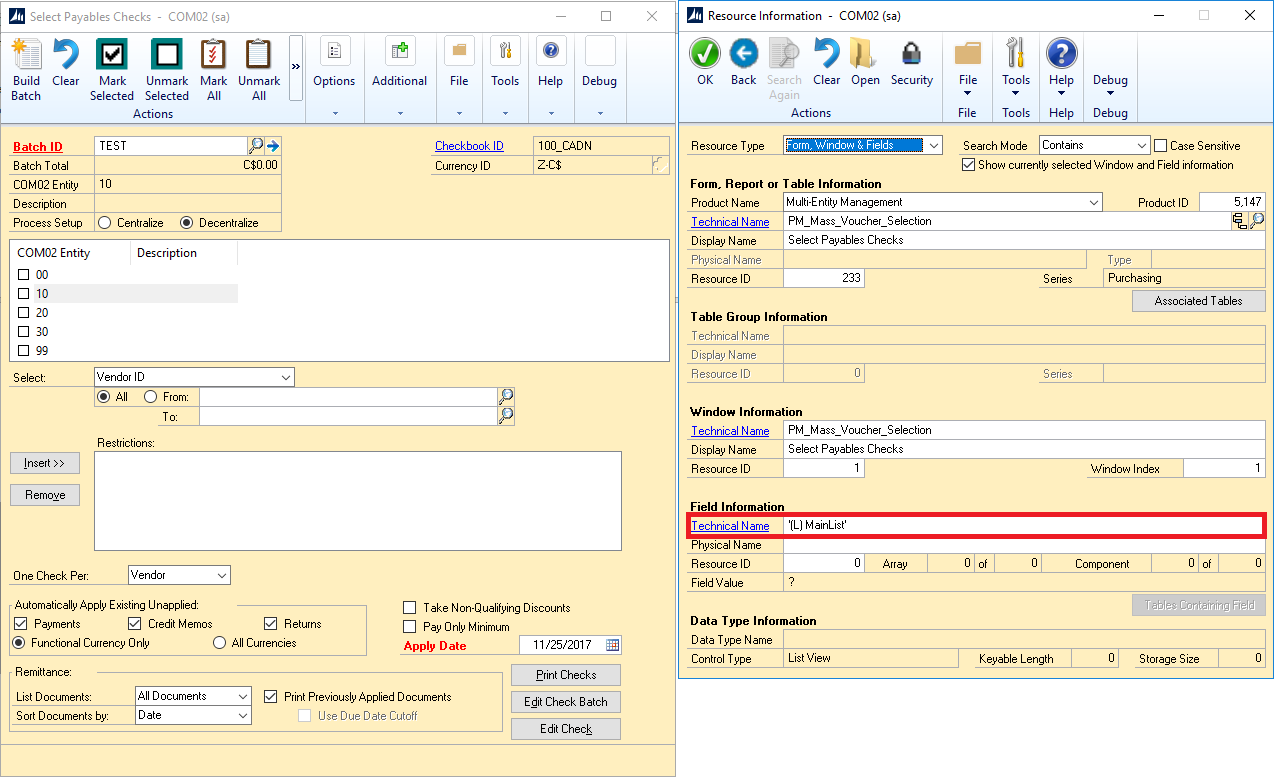Select the All Currencies option

click(220, 643)
